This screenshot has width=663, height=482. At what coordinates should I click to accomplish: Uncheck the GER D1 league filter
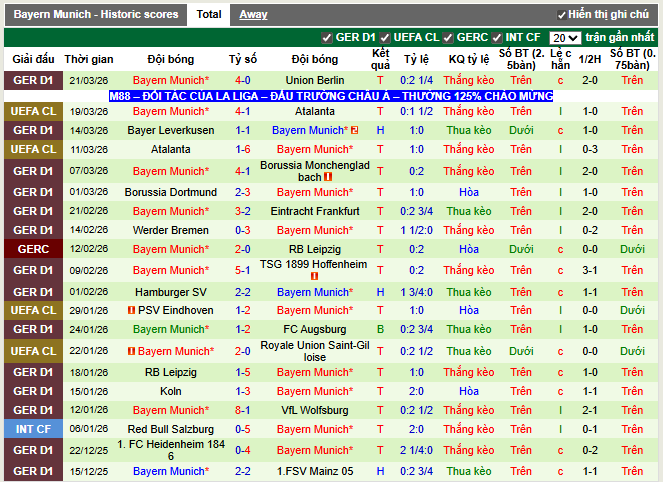(x=327, y=38)
